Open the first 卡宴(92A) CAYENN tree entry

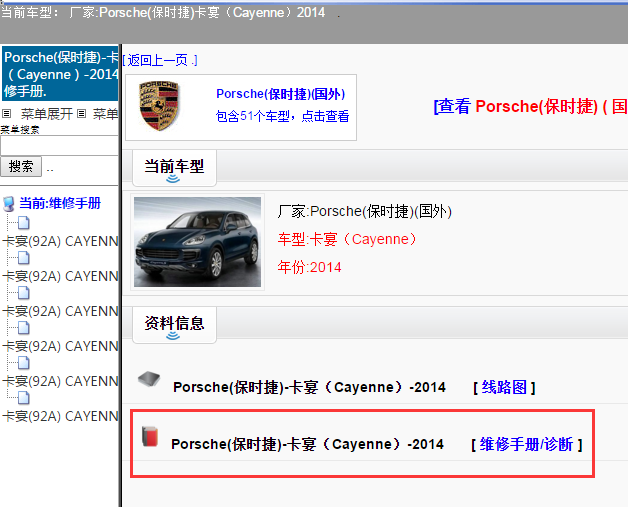[x=60, y=241]
